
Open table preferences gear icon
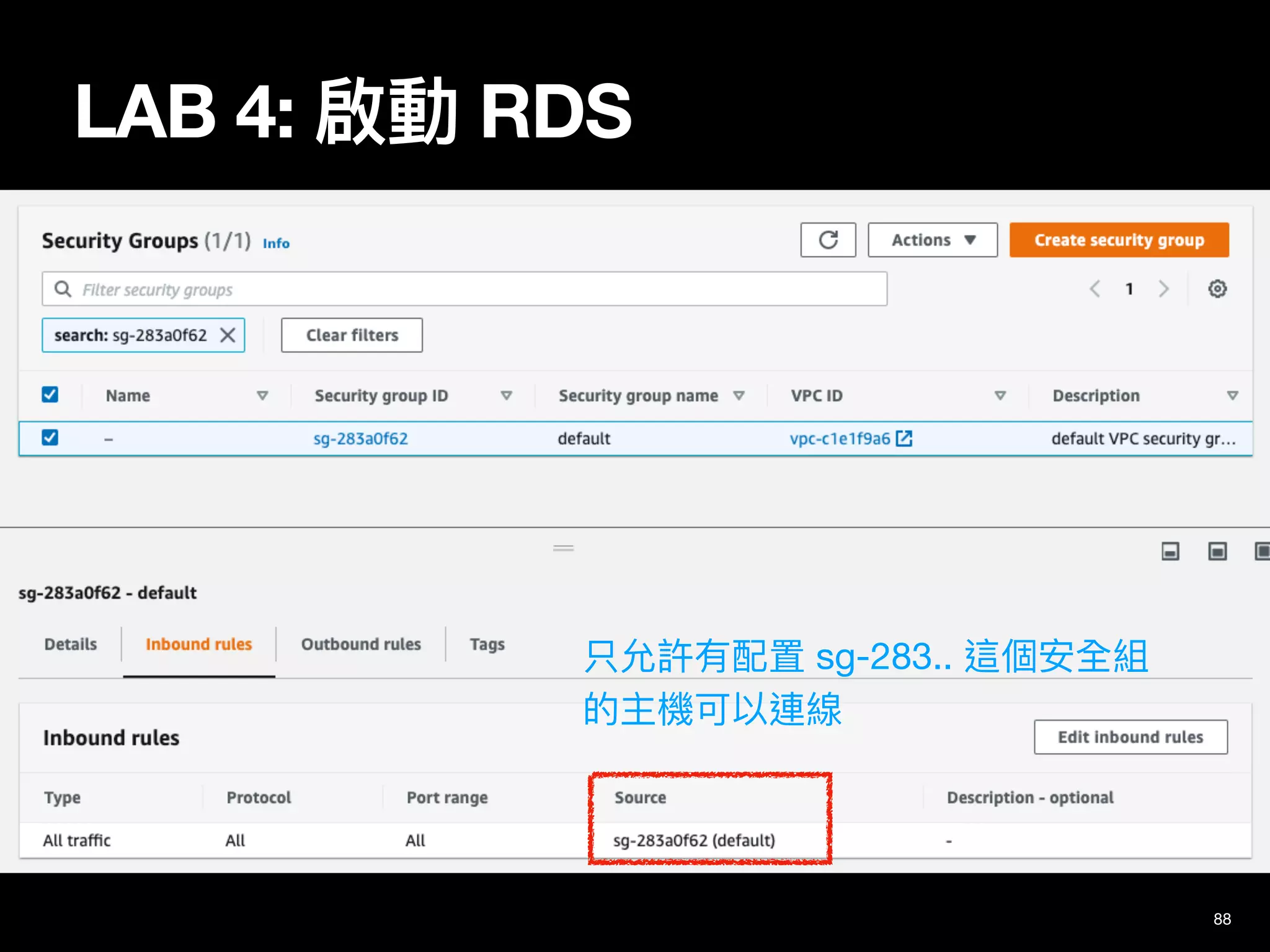pyautogui.click(x=1217, y=289)
